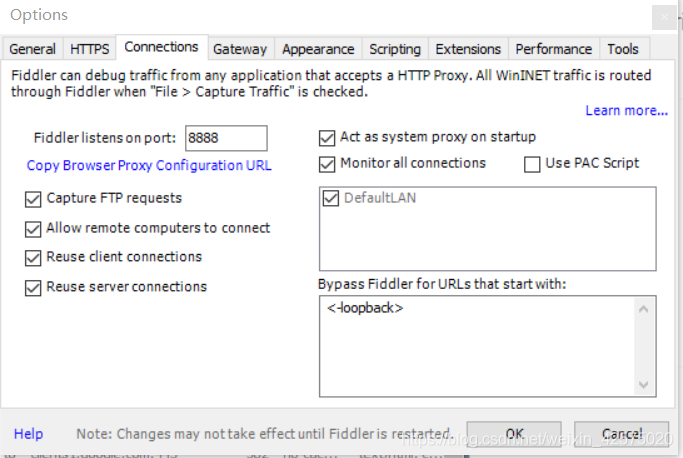Enable the Use PAC Script checkbox
The image size is (683, 458).
pos(533,163)
